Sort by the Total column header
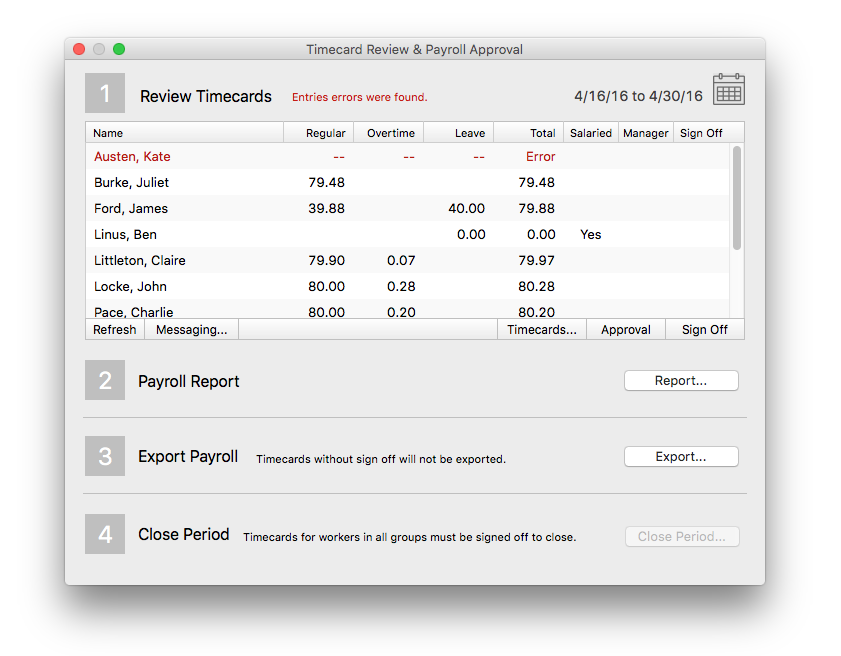841x656 pixels. 529,133
